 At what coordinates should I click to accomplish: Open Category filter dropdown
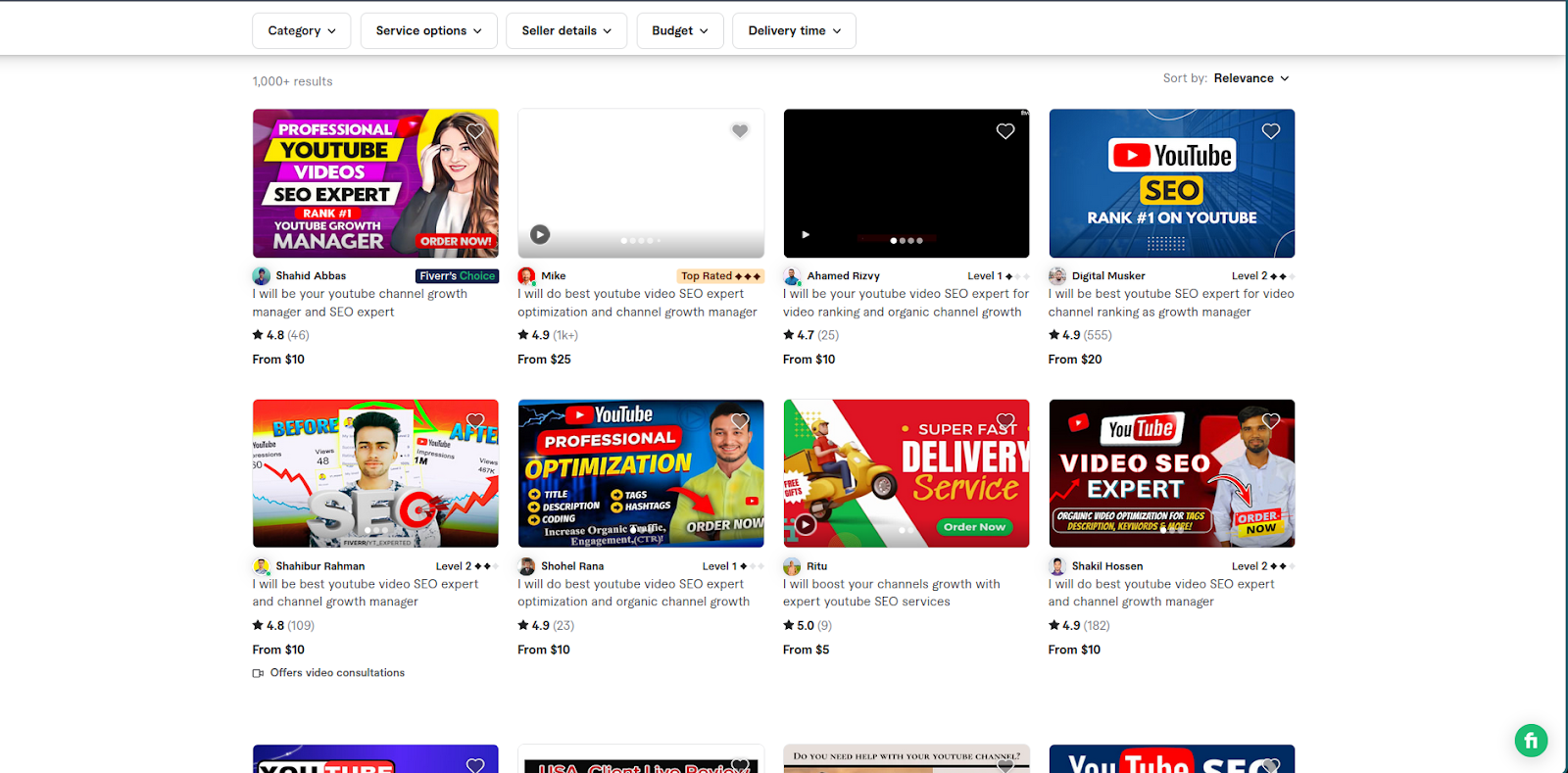302,30
